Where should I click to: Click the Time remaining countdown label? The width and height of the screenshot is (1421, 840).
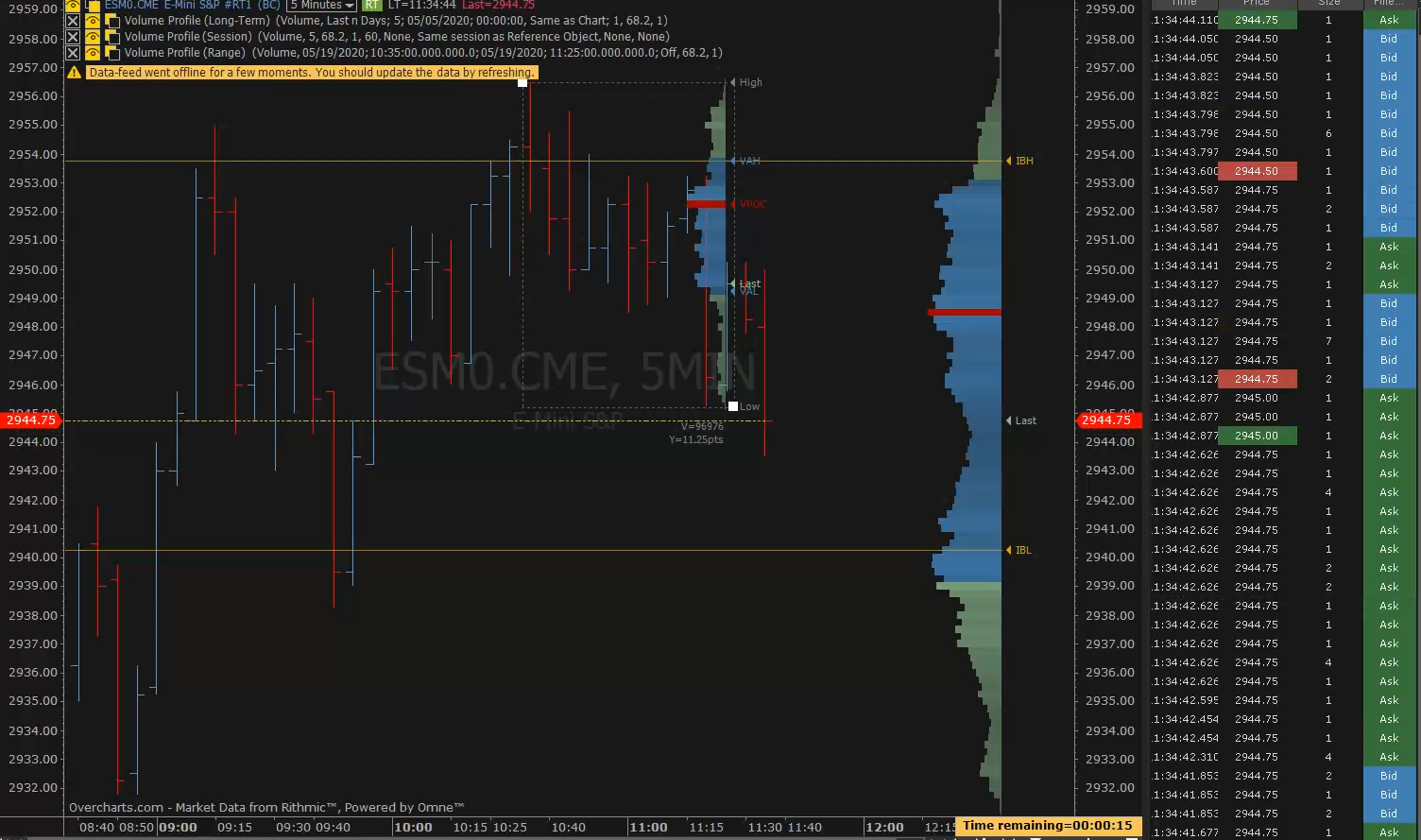point(1047,826)
